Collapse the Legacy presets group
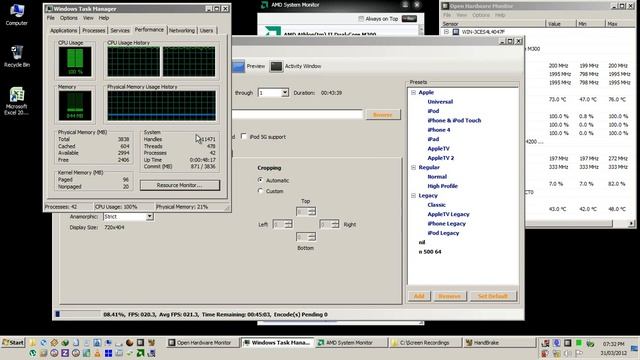 (x=413, y=196)
